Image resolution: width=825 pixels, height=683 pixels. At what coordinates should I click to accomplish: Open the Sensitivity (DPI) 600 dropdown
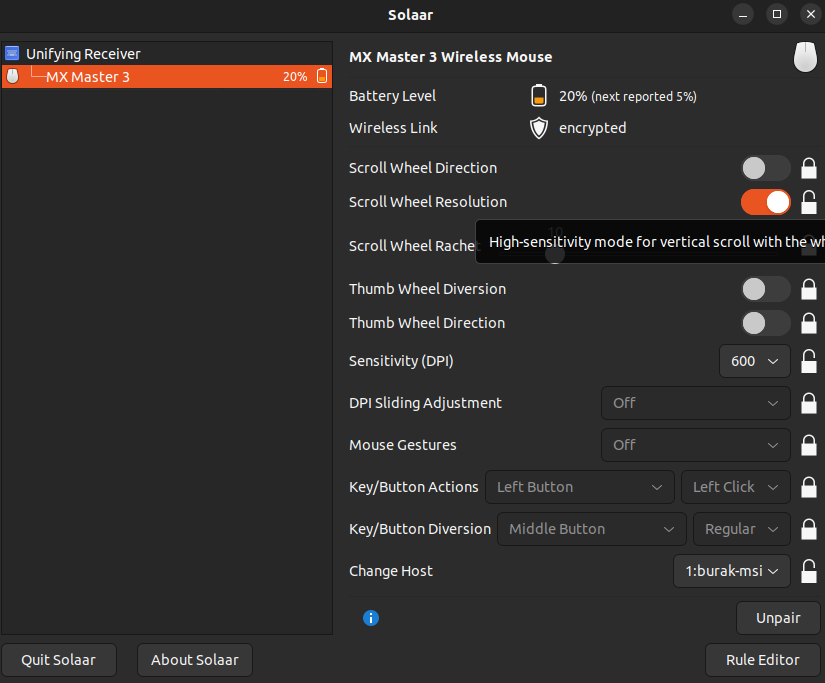[754, 361]
